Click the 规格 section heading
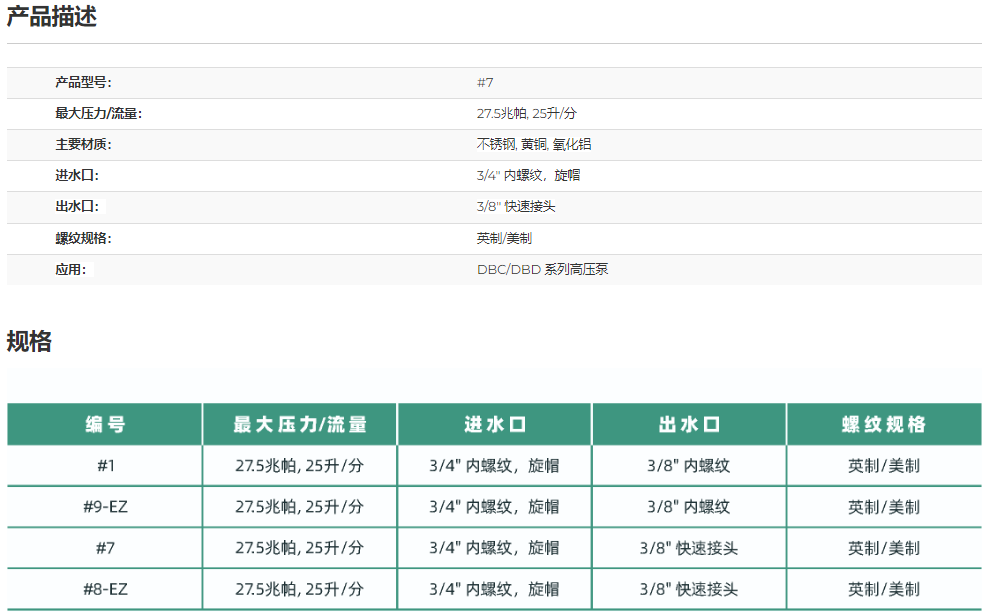The width and height of the screenshot is (984, 612). coord(29,341)
